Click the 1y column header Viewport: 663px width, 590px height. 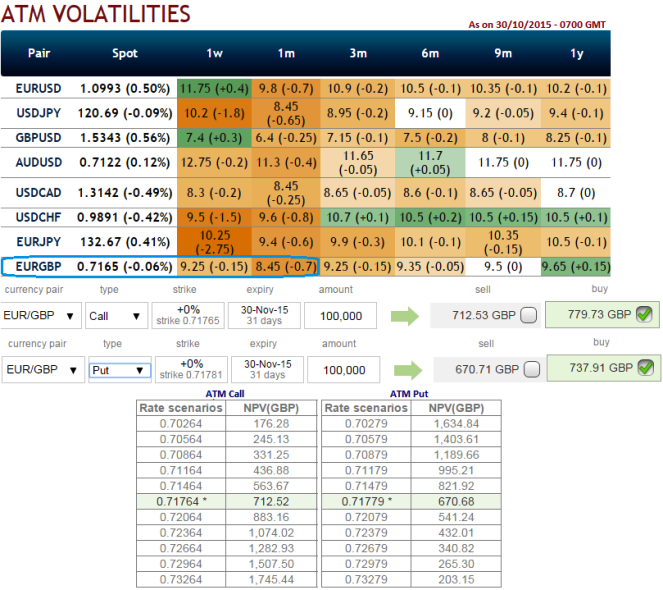pos(577,54)
